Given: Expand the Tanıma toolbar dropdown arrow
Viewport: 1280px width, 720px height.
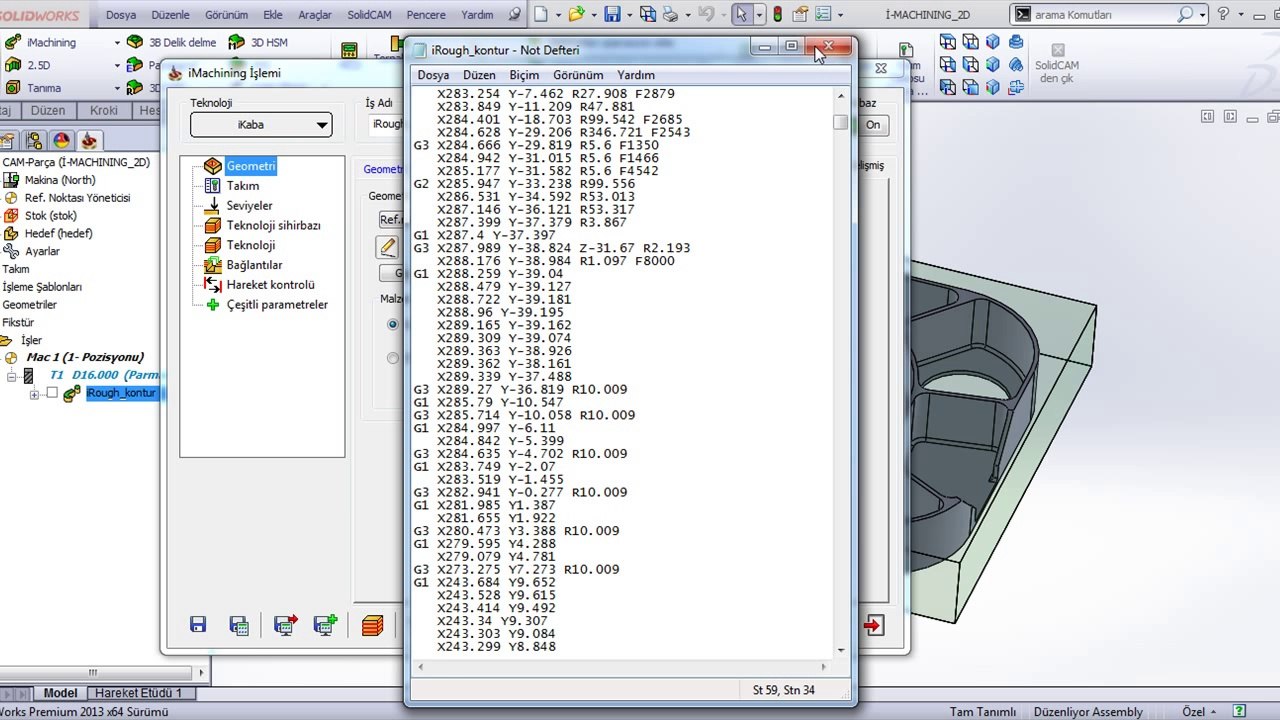Looking at the screenshot, I should click(117, 88).
